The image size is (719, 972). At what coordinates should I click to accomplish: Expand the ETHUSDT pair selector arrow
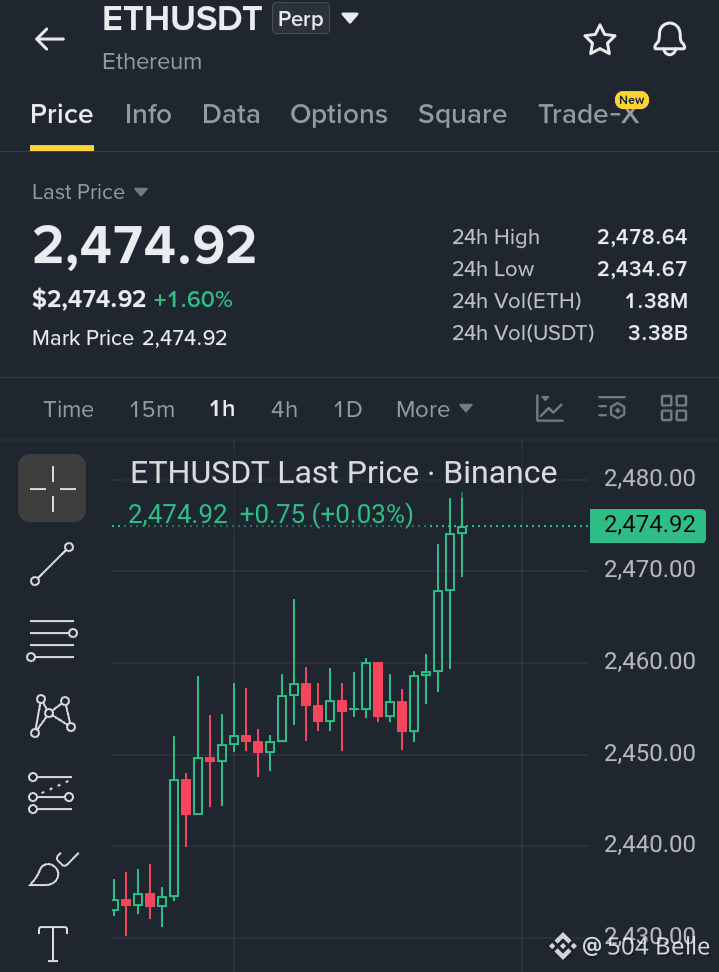point(350,19)
